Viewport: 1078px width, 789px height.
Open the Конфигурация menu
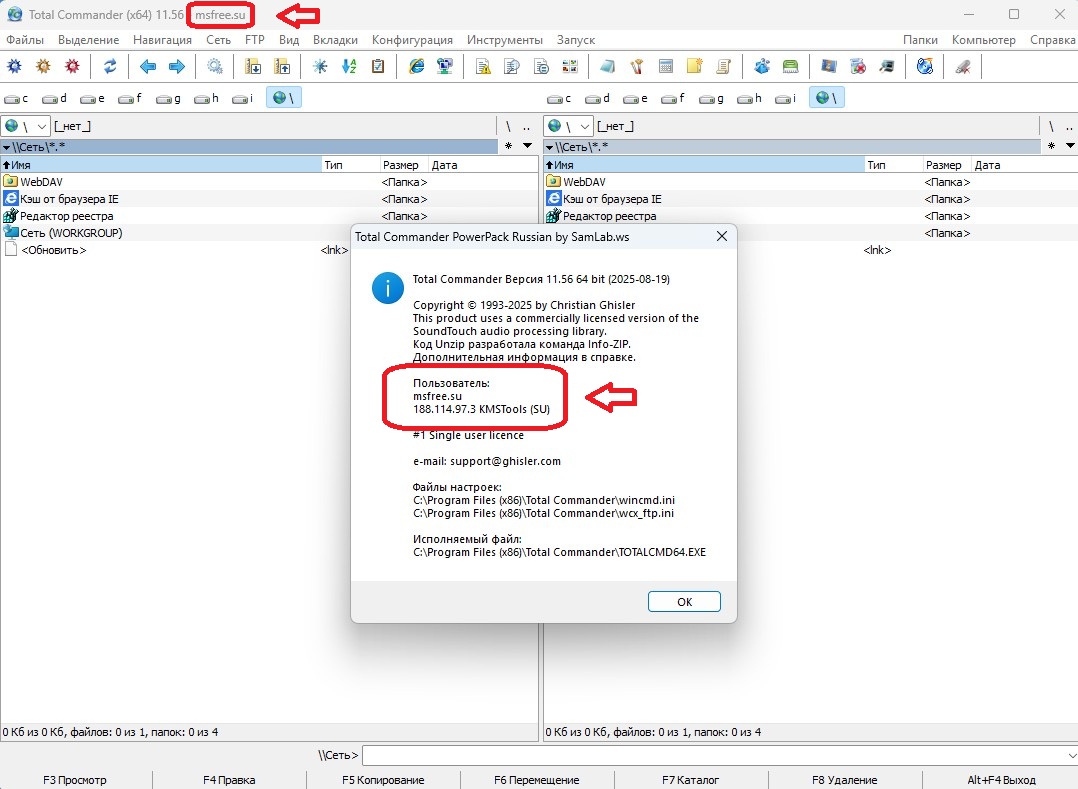(x=412, y=40)
